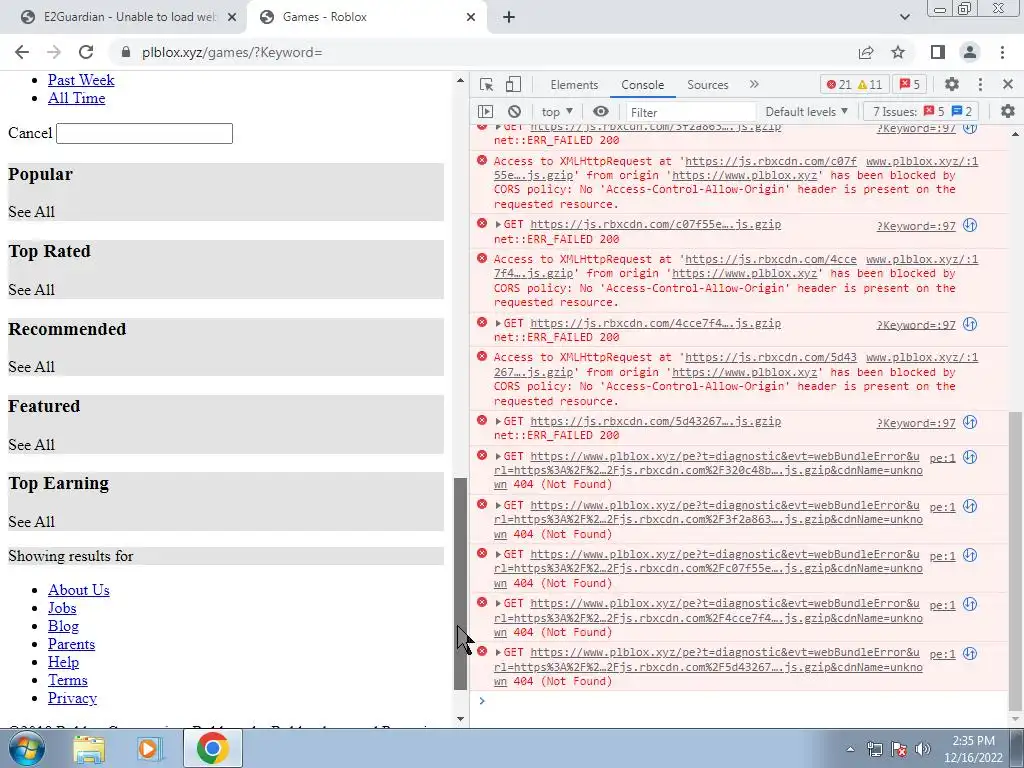The width and height of the screenshot is (1024, 768).
Task: Expand the GET c07f55e js.gzip error entry
Action: tap(498, 225)
